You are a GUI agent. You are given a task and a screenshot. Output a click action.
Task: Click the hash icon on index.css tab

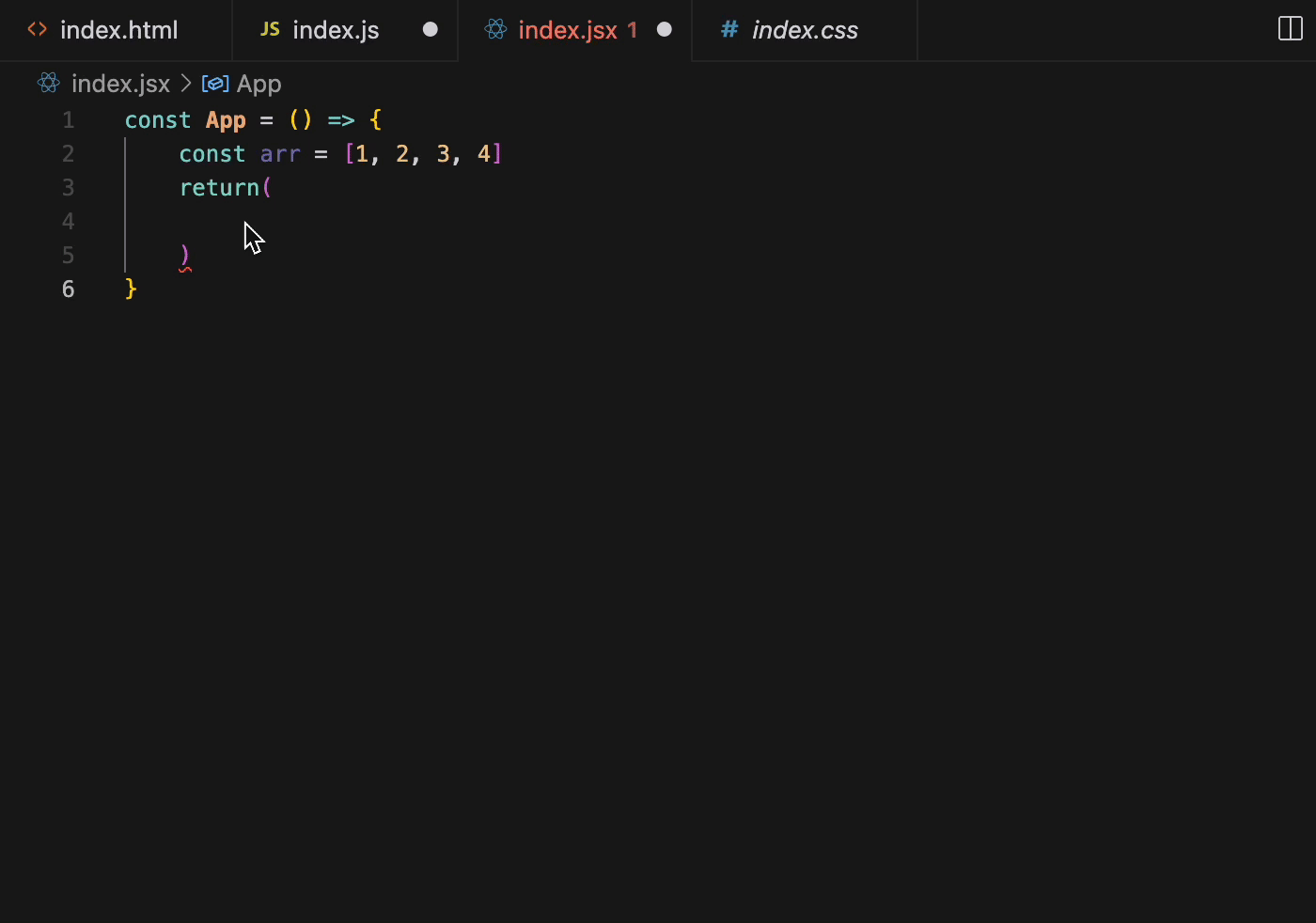(x=728, y=29)
